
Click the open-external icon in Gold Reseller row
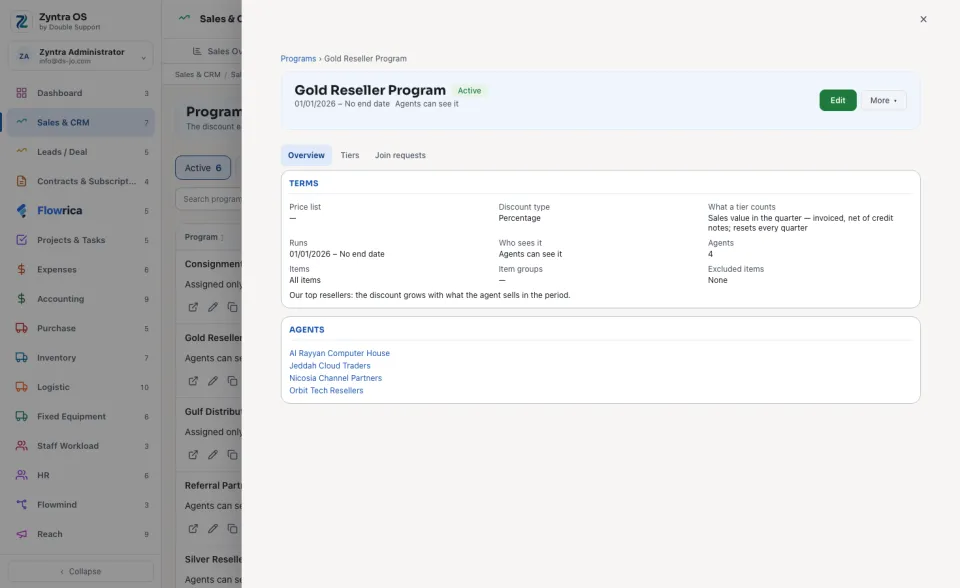193,381
